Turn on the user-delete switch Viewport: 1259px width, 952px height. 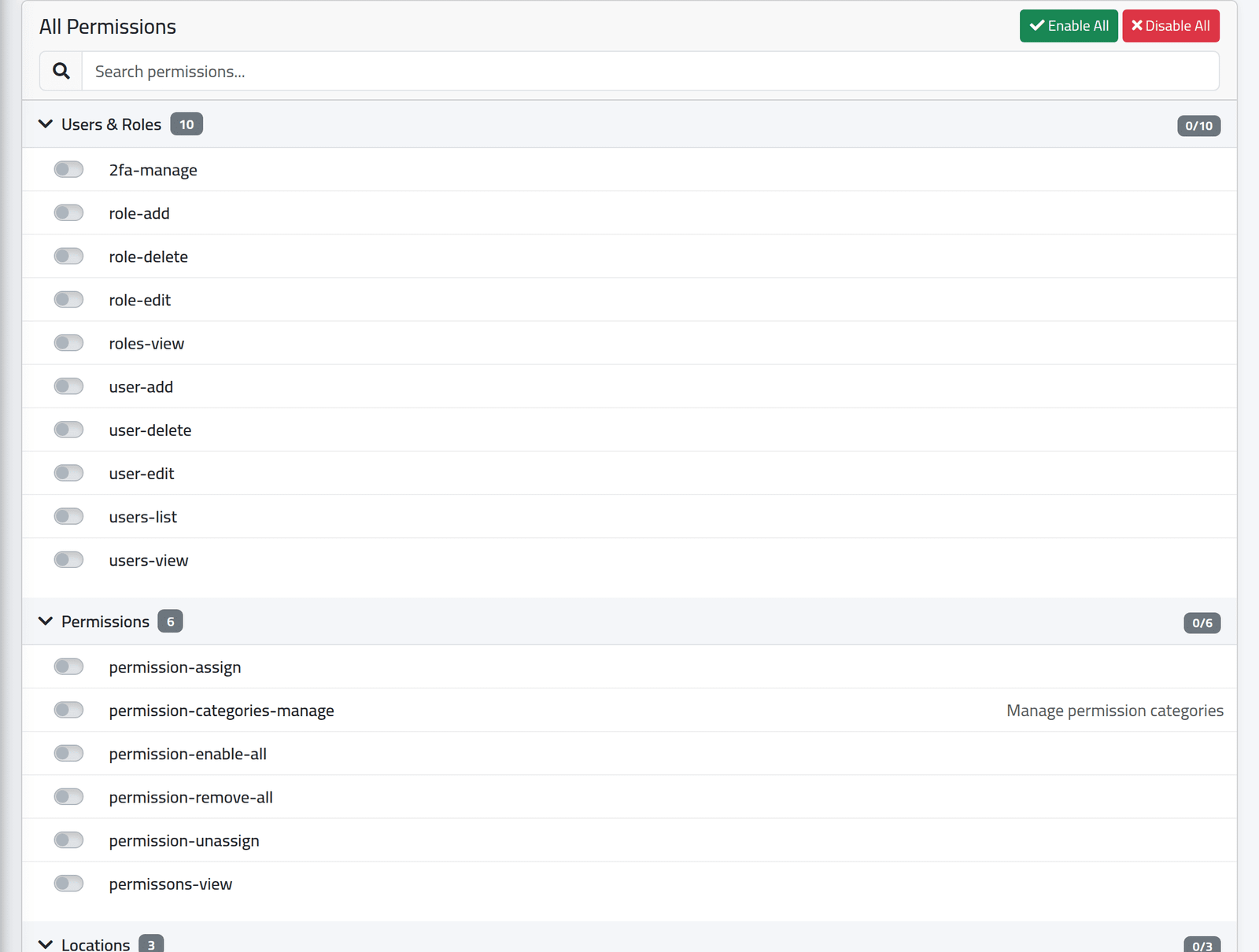click(68, 429)
